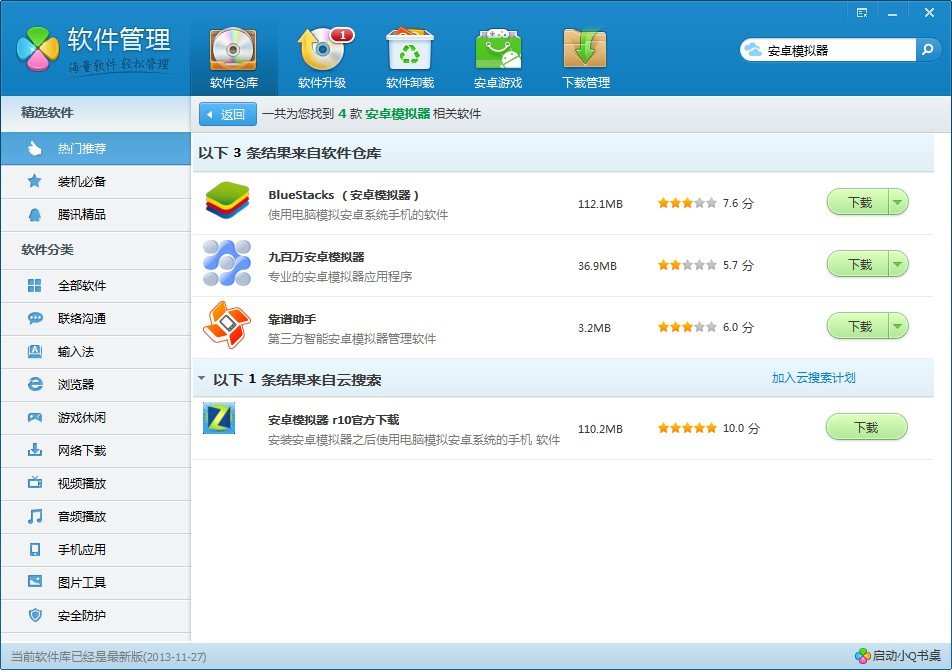The height and width of the screenshot is (670, 952).
Task: Select 热门推荐 in the sidebar
Action: click(95, 149)
